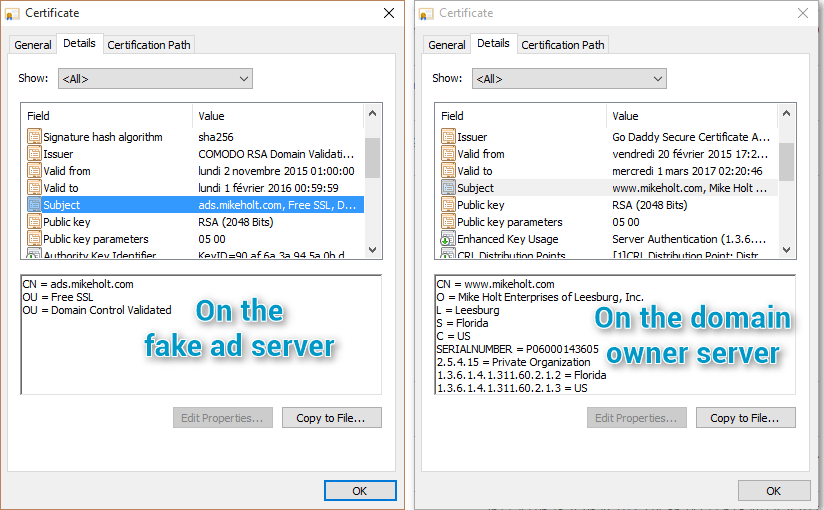Click scroll down arrow in left certificate field list
Image resolution: width=824 pixels, height=510 pixels.
pyautogui.click(x=373, y=250)
